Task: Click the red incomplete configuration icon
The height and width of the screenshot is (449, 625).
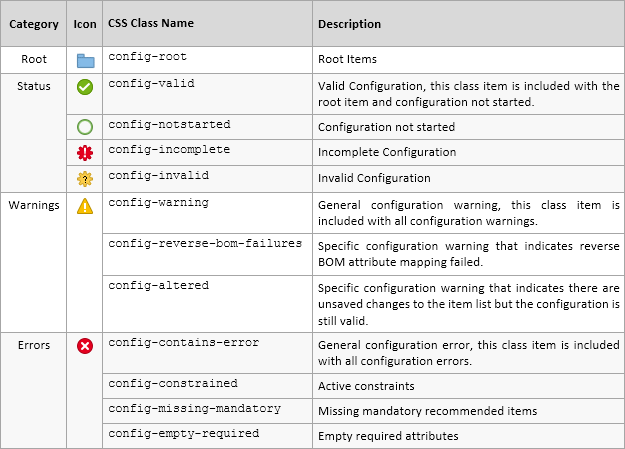Action: coord(85,152)
